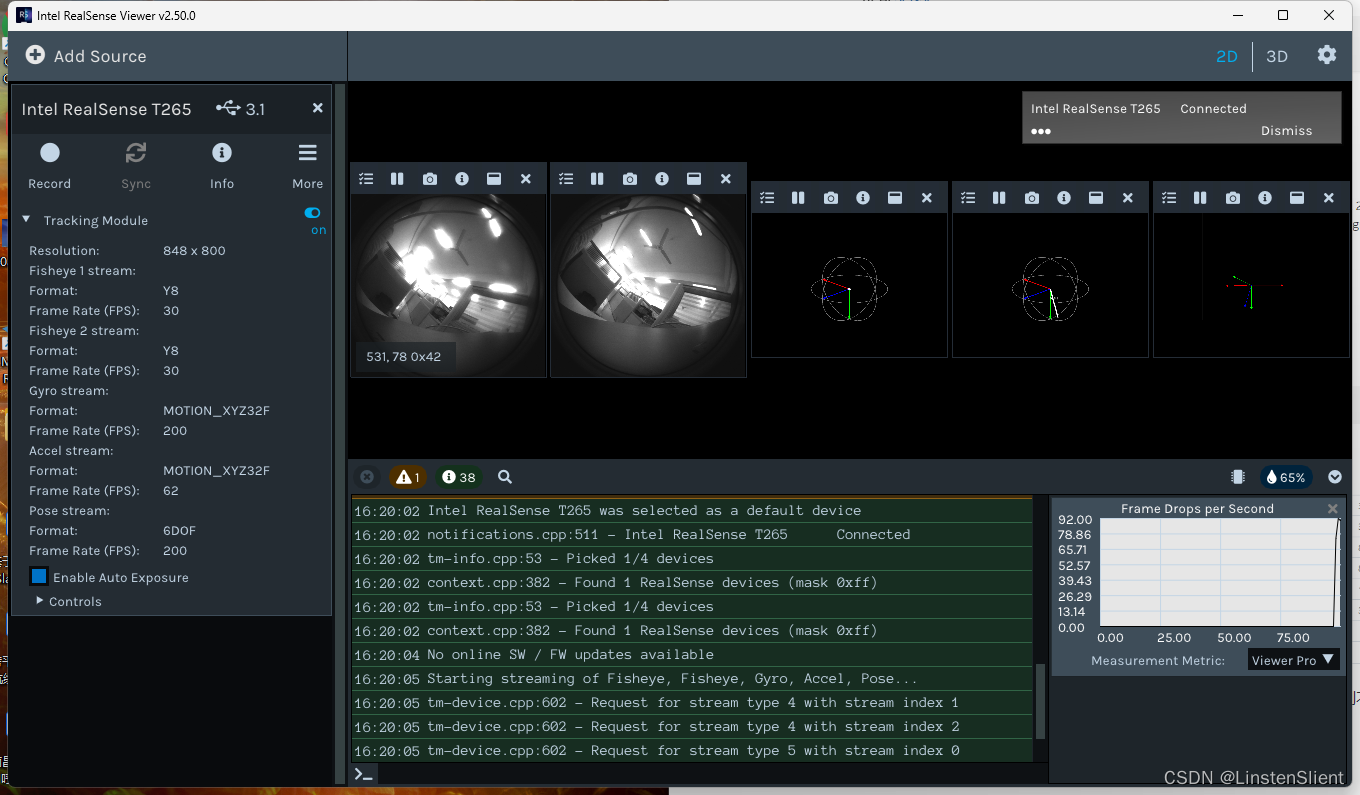The height and width of the screenshot is (795, 1360).
Task: Select log line 'Intel RealSense T265 was selected as a default device'
Action: (692, 510)
